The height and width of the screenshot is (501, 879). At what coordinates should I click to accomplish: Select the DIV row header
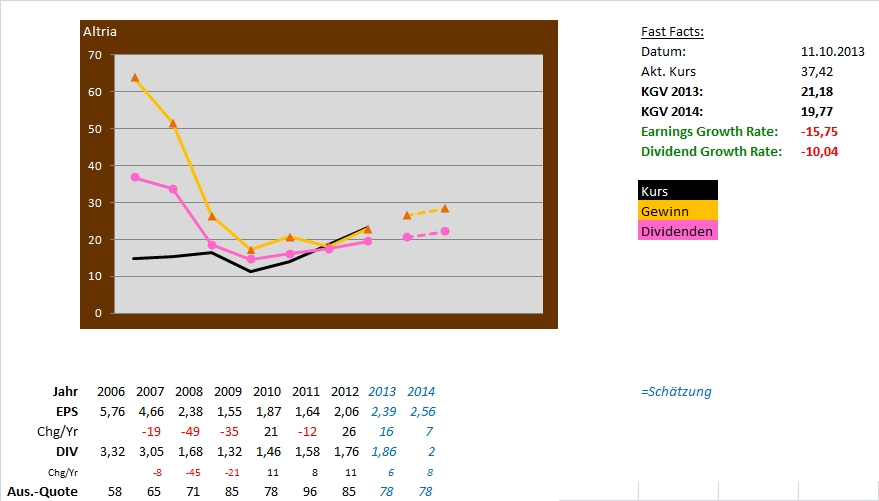pos(67,452)
